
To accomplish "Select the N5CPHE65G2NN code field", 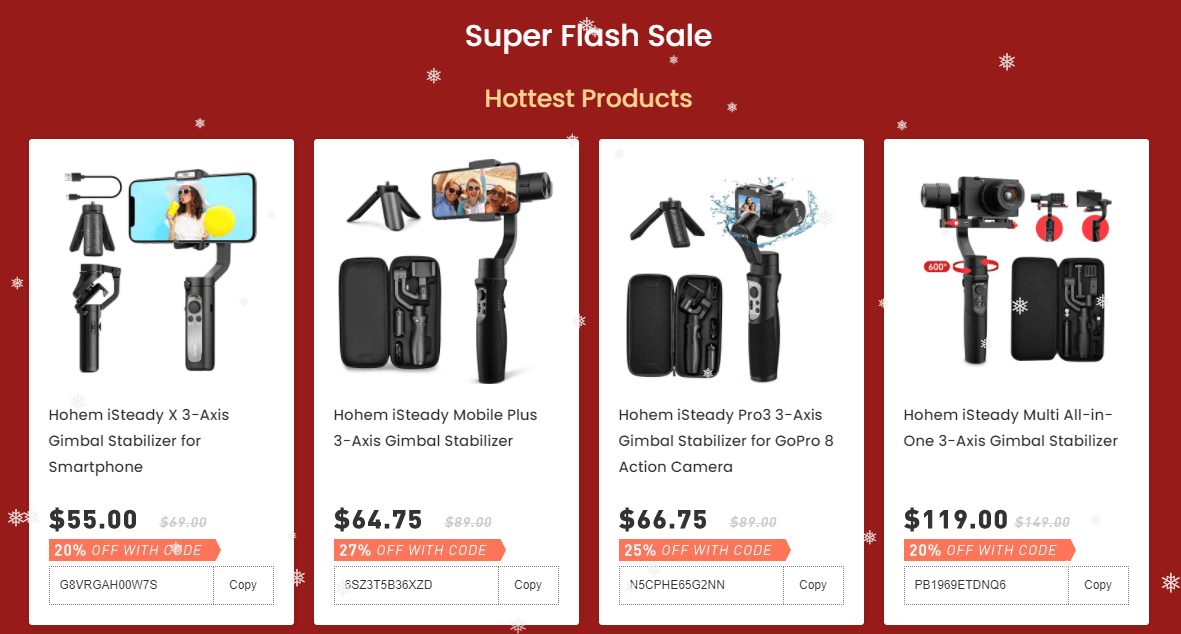I will 701,585.
